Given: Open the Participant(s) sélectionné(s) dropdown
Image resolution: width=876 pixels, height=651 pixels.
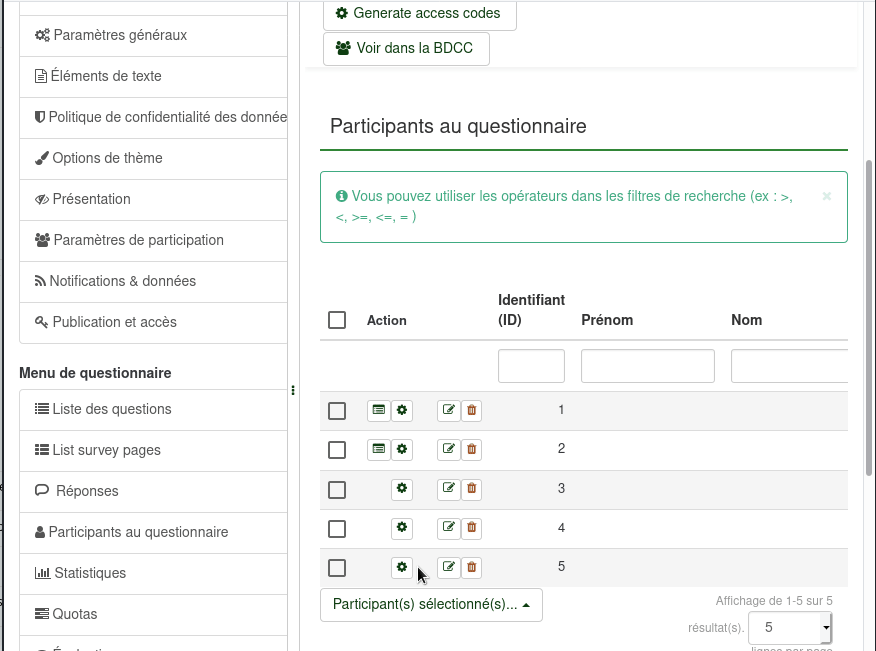Looking at the screenshot, I should click(x=431, y=604).
